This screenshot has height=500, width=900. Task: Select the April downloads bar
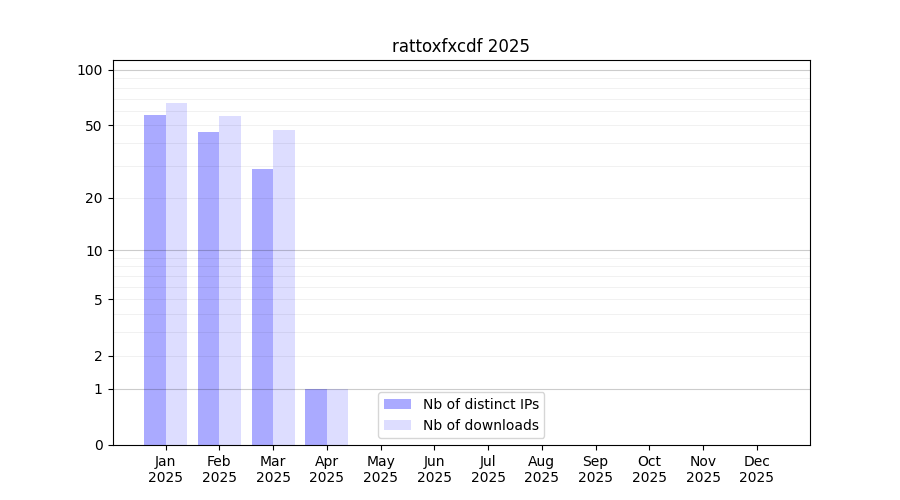[337, 417]
